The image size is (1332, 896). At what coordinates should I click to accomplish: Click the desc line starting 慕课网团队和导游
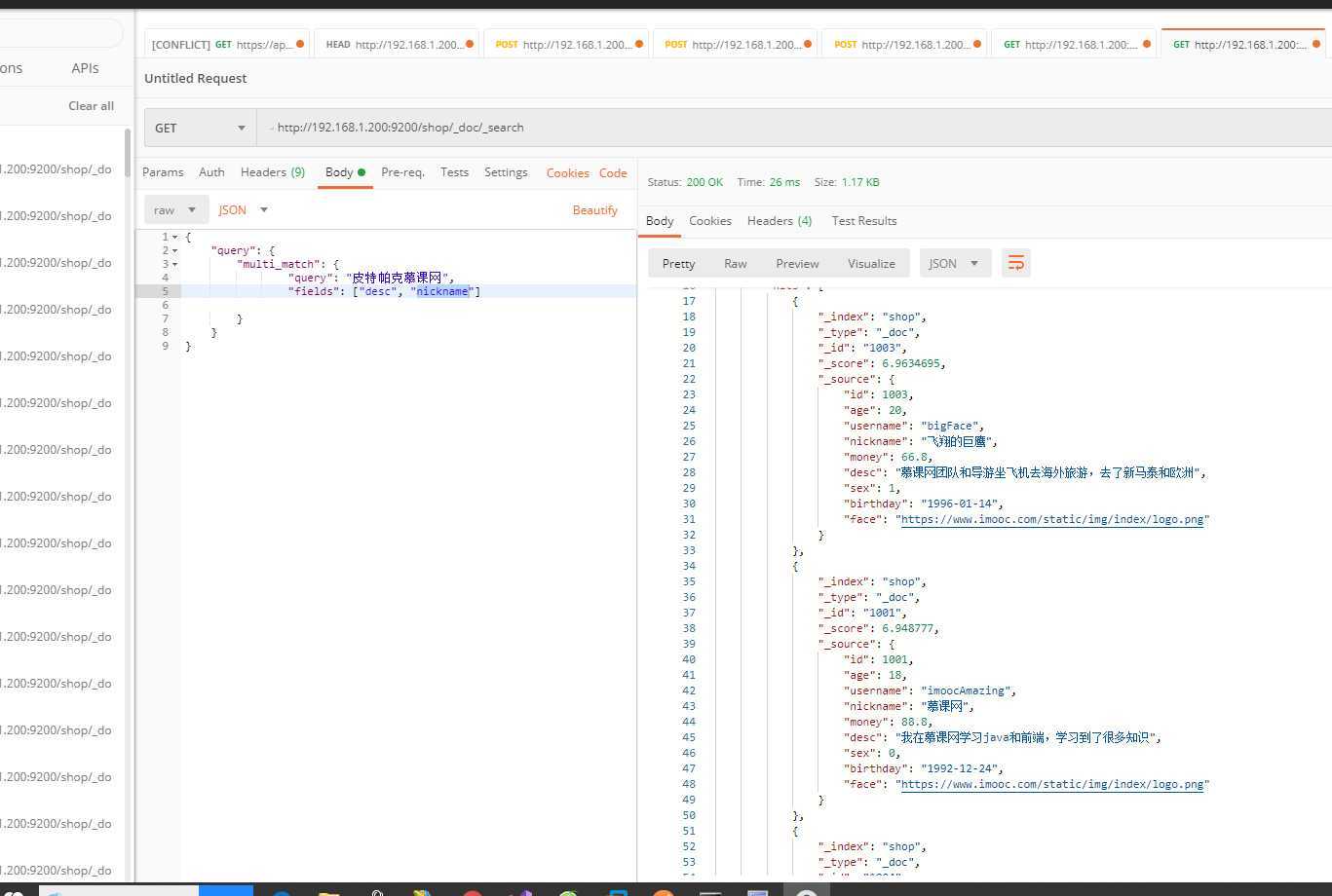pos(1026,472)
